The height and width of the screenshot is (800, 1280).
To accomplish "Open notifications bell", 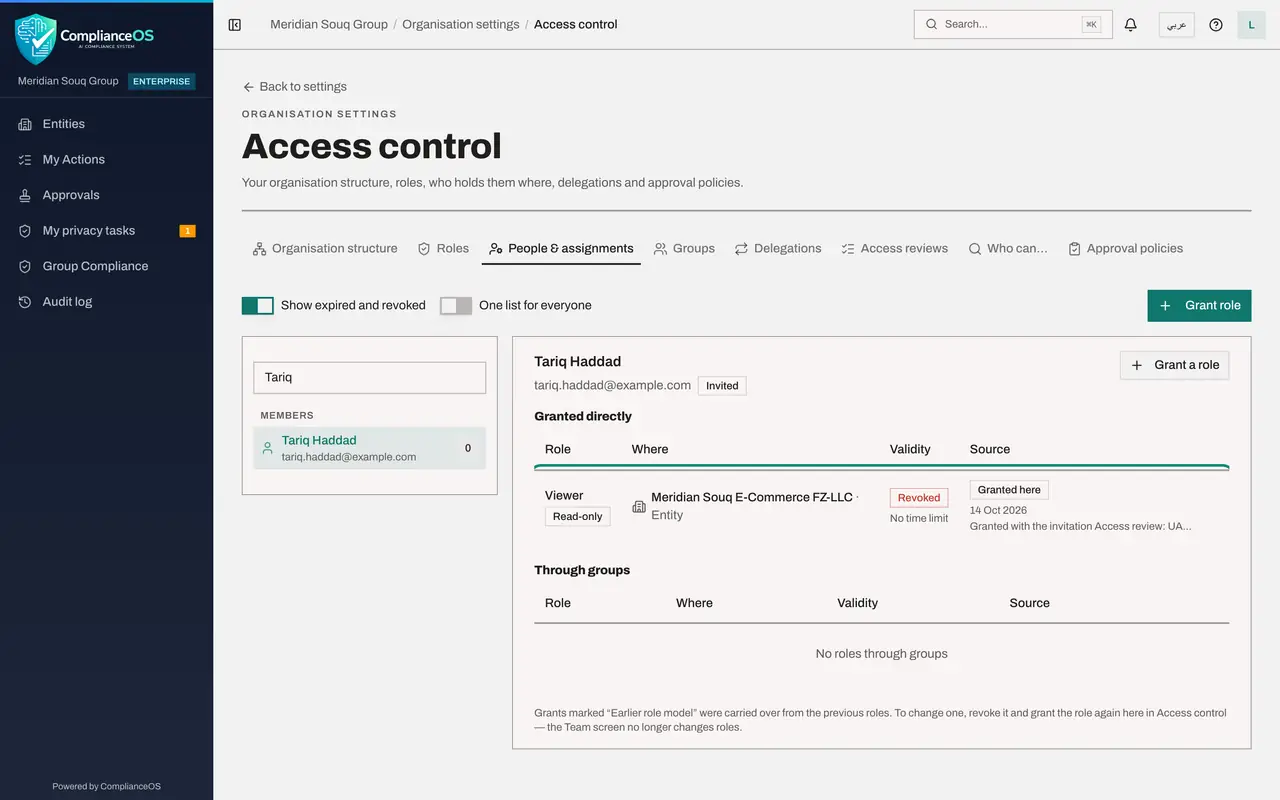I will pos(1131,24).
